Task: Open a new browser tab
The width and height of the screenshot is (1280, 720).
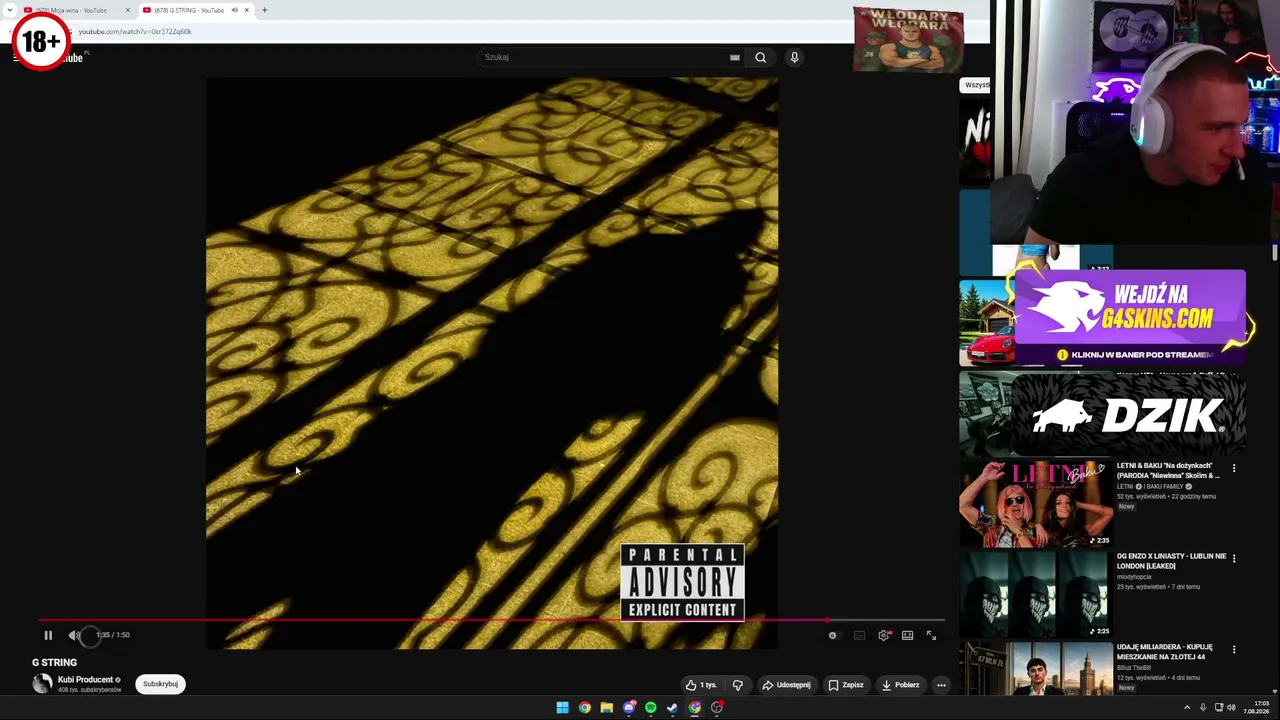Action: 264,10
